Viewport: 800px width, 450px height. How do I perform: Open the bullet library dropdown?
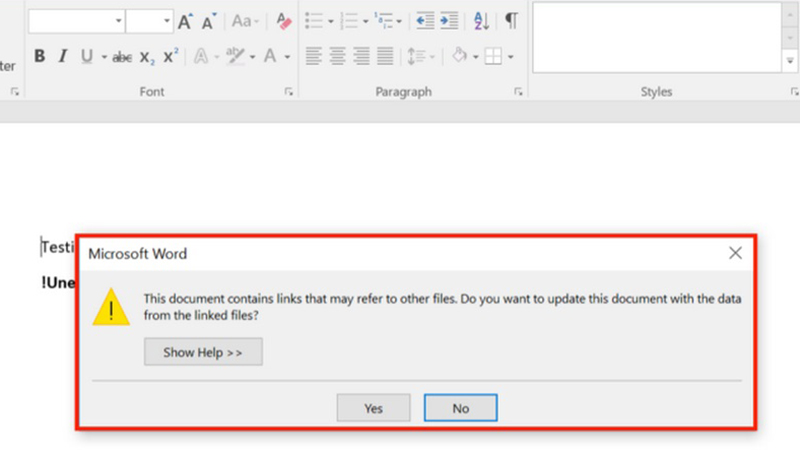331,21
